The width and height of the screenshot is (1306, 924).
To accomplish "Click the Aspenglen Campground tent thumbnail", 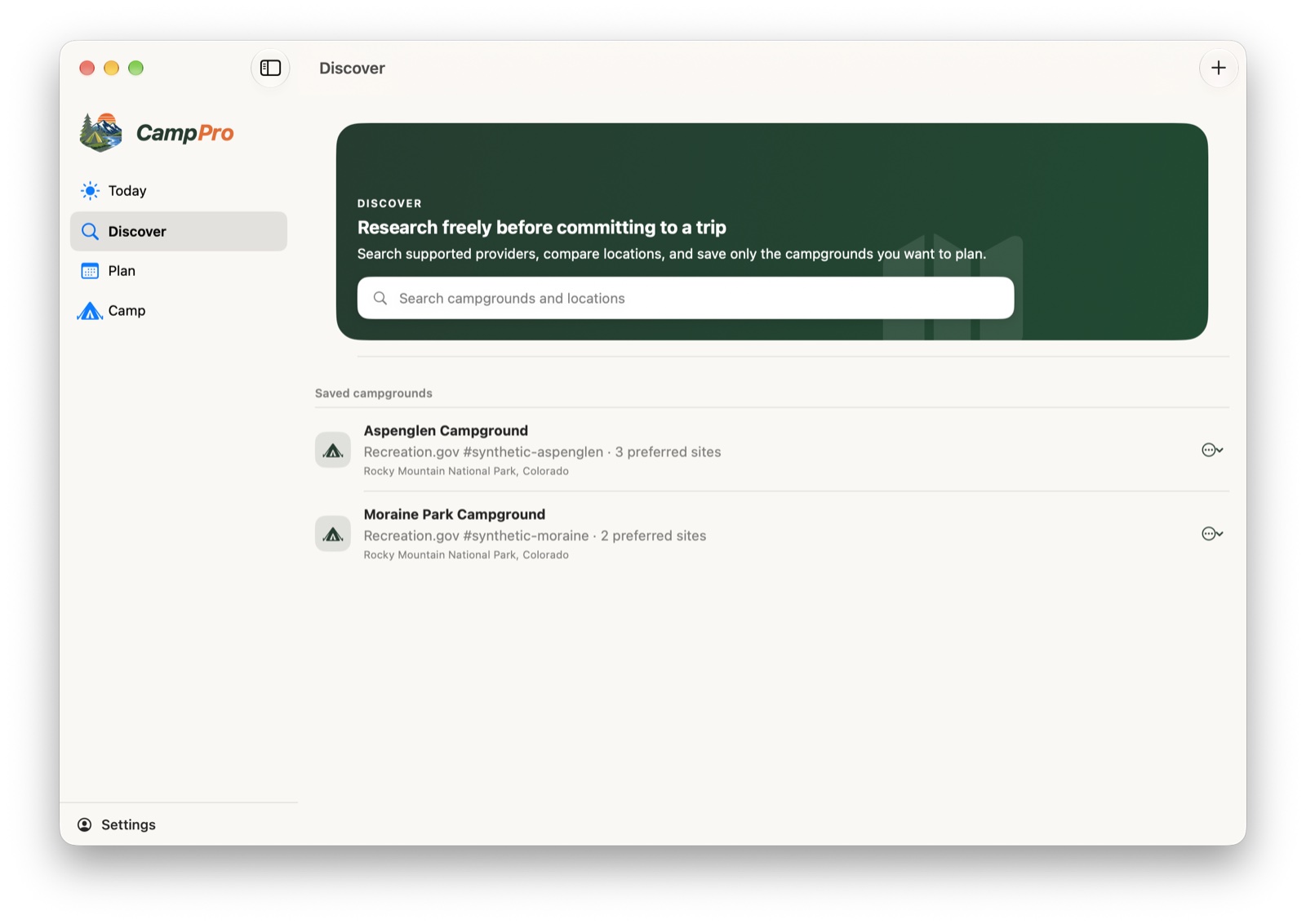I will 333,450.
